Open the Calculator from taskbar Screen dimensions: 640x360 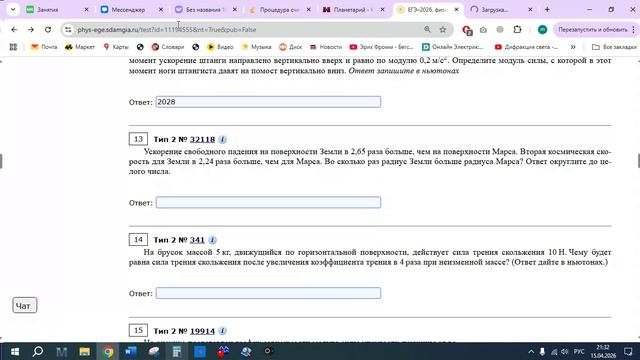(x=177, y=351)
